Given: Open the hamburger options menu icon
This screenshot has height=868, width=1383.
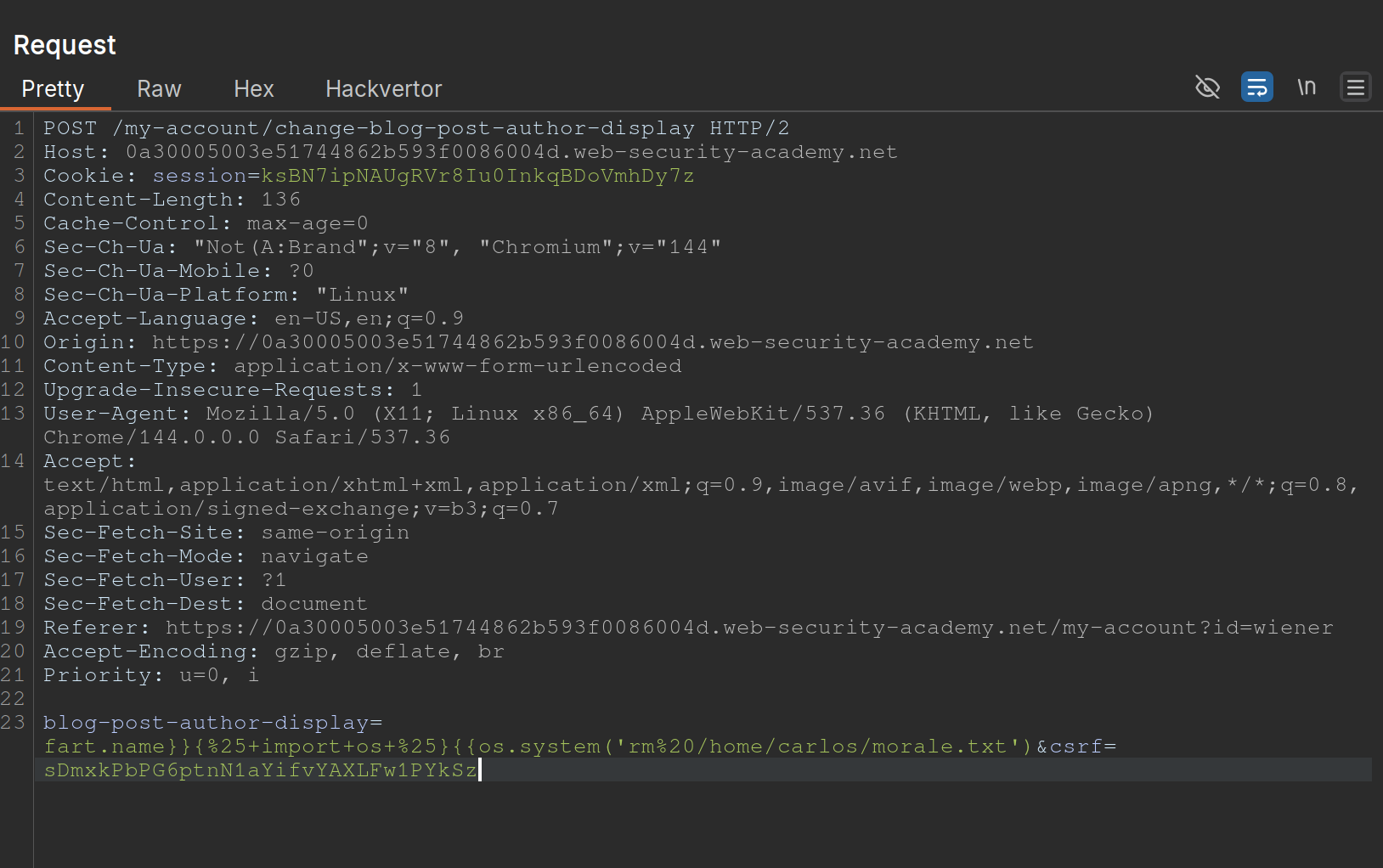Looking at the screenshot, I should 1355,87.
